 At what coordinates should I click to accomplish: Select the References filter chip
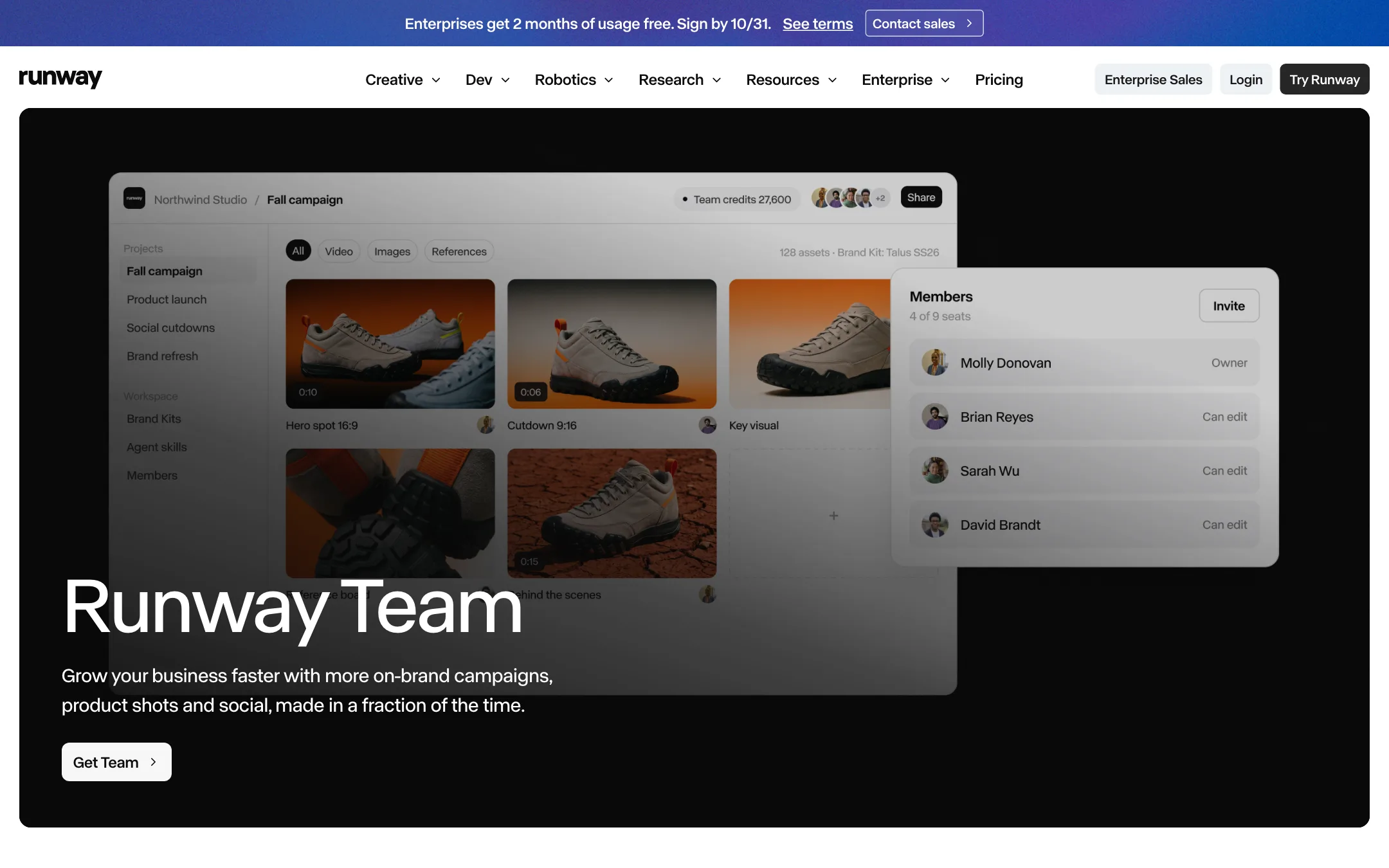pyautogui.click(x=459, y=251)
